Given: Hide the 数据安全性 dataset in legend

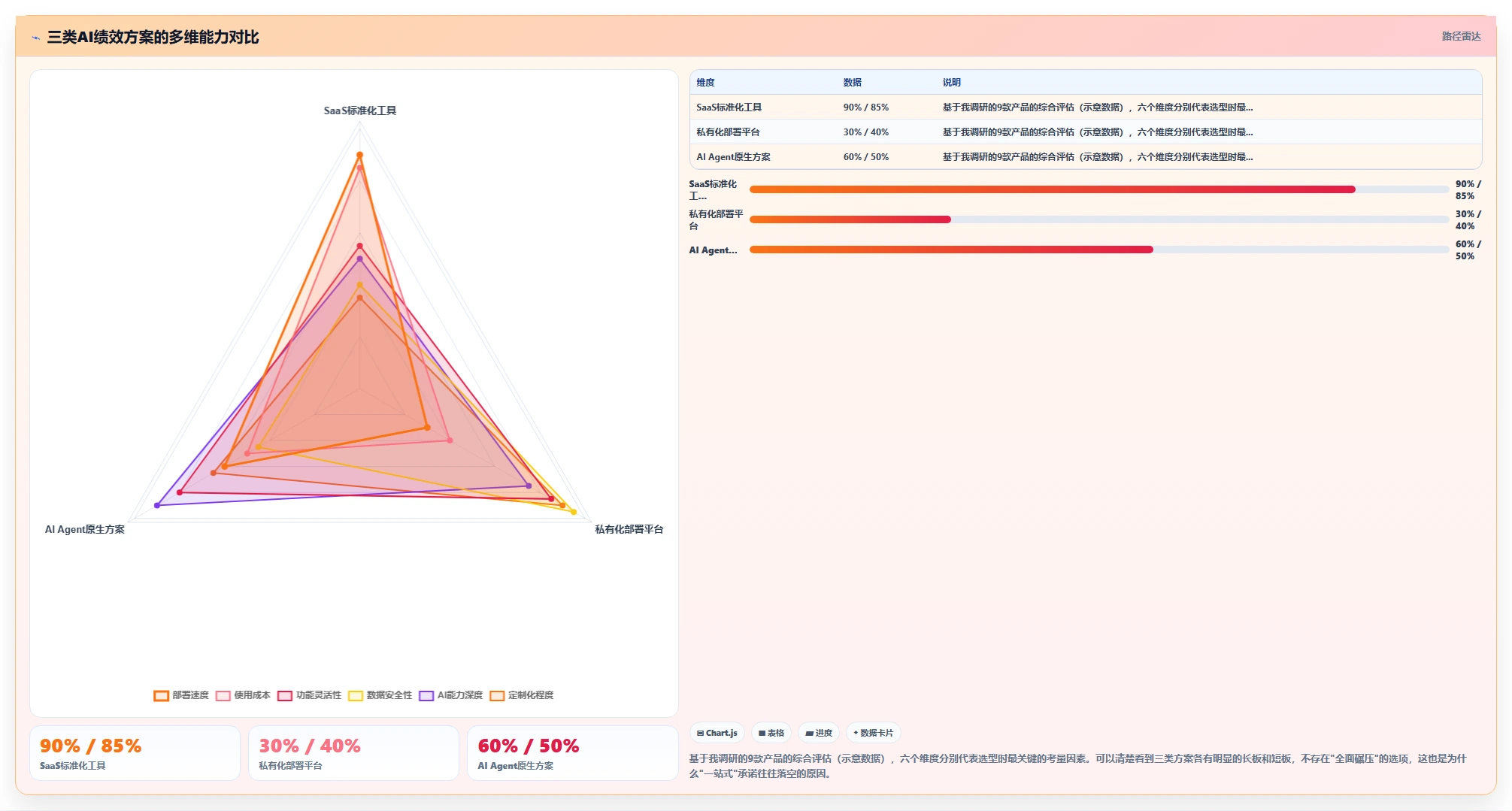Looking at the screenshot, I should [x=380, y=695].
